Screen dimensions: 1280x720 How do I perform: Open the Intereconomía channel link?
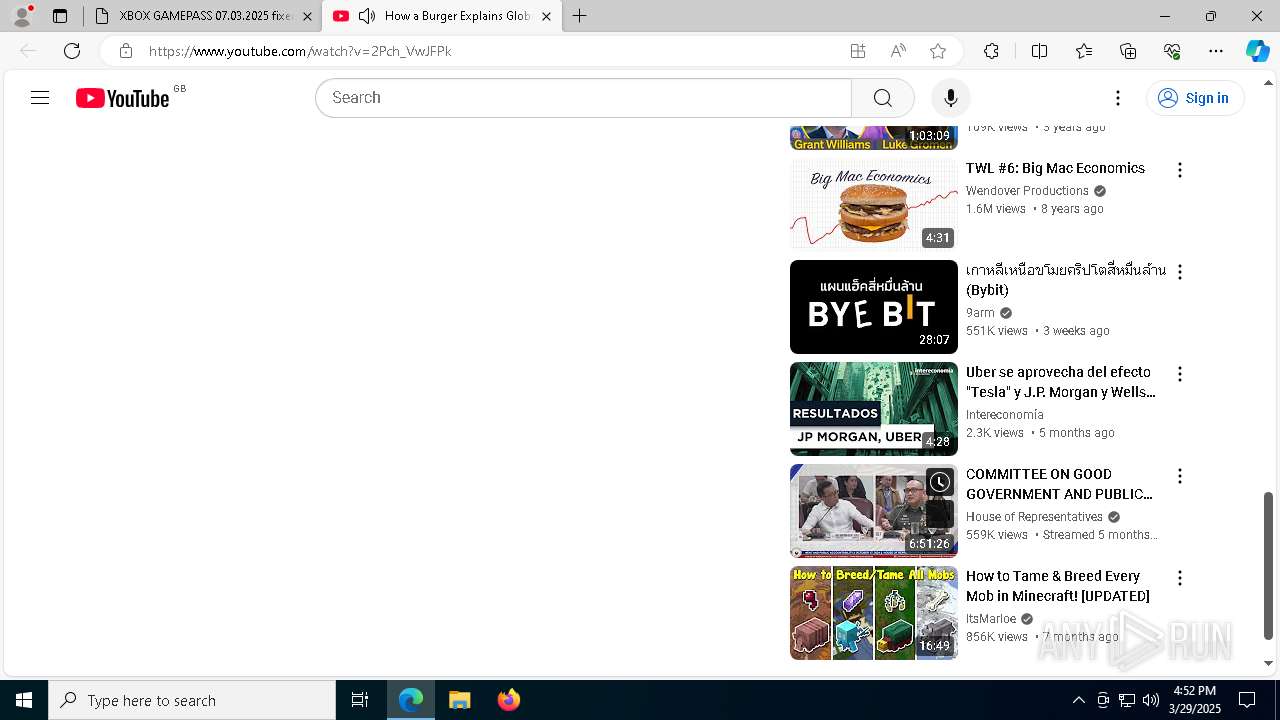click(1004, 415)
